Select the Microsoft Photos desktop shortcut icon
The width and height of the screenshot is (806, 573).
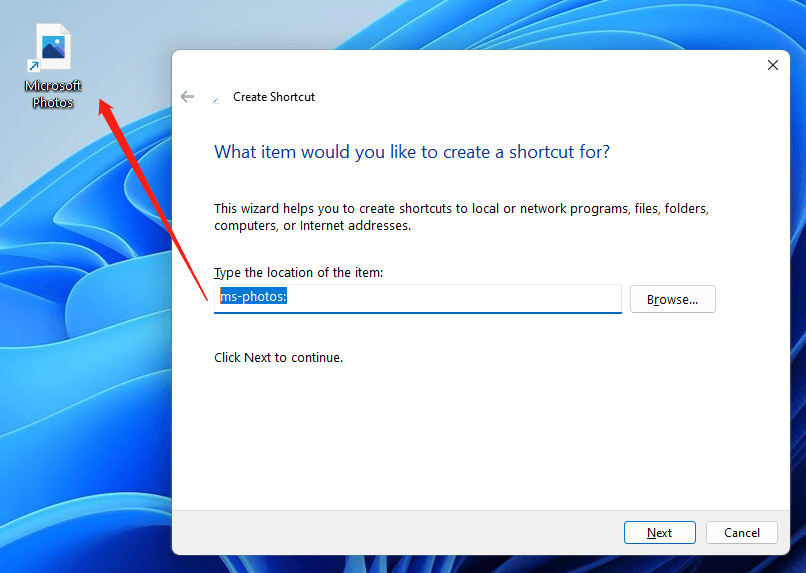click(x=50, y=47)
